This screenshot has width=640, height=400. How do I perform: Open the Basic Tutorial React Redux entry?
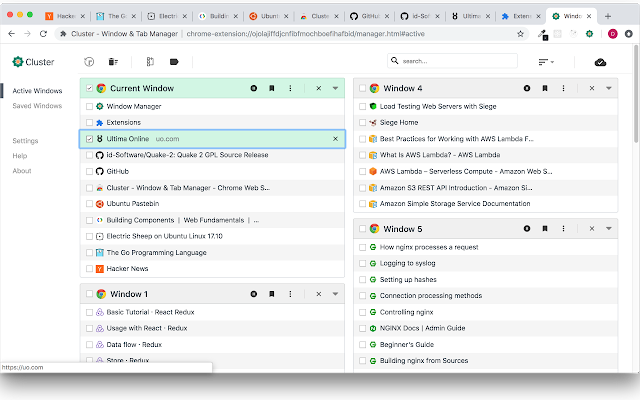150,312
